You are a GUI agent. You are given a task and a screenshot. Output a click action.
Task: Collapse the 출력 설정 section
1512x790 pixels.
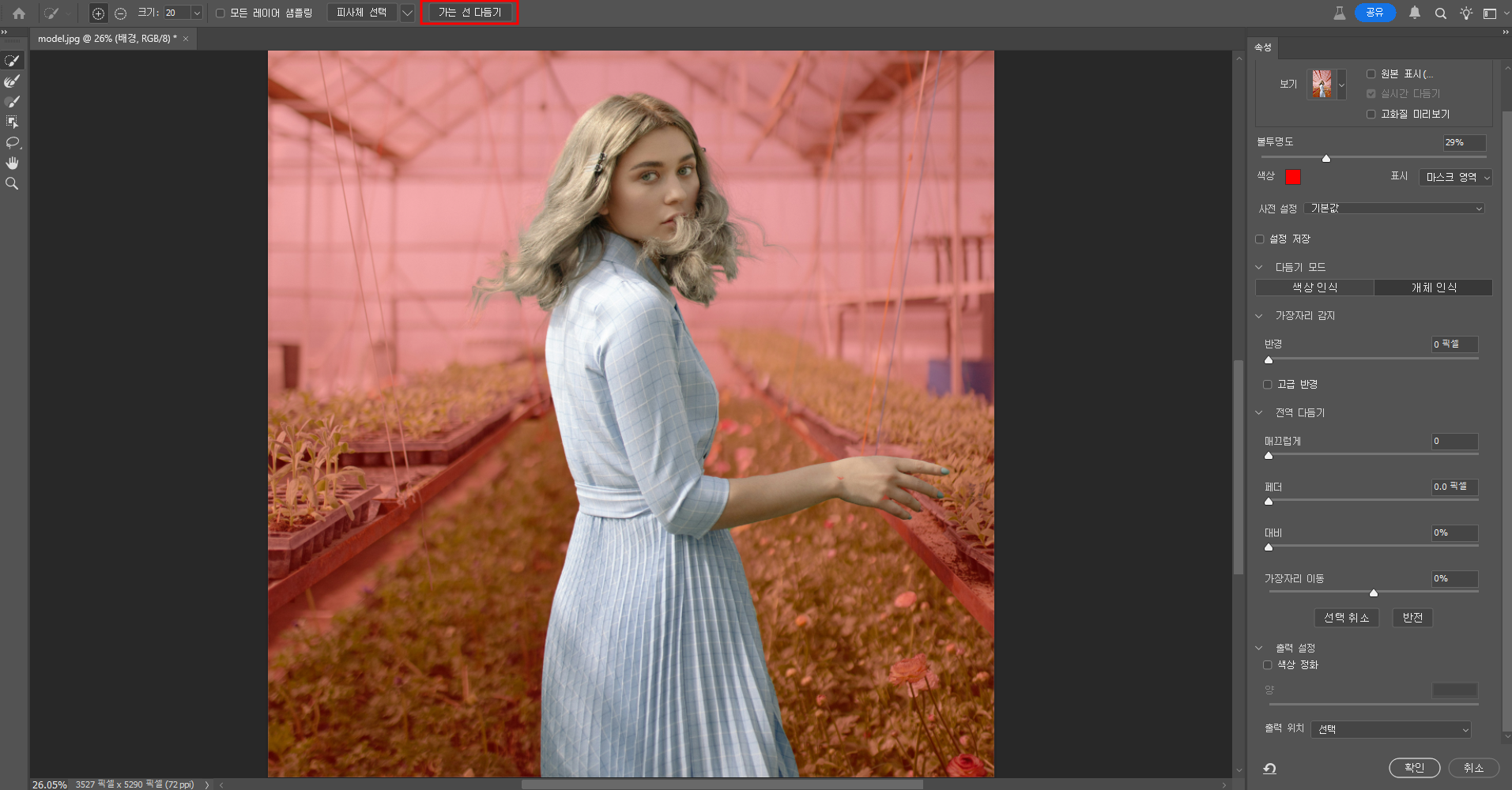tap(1259, 648)
